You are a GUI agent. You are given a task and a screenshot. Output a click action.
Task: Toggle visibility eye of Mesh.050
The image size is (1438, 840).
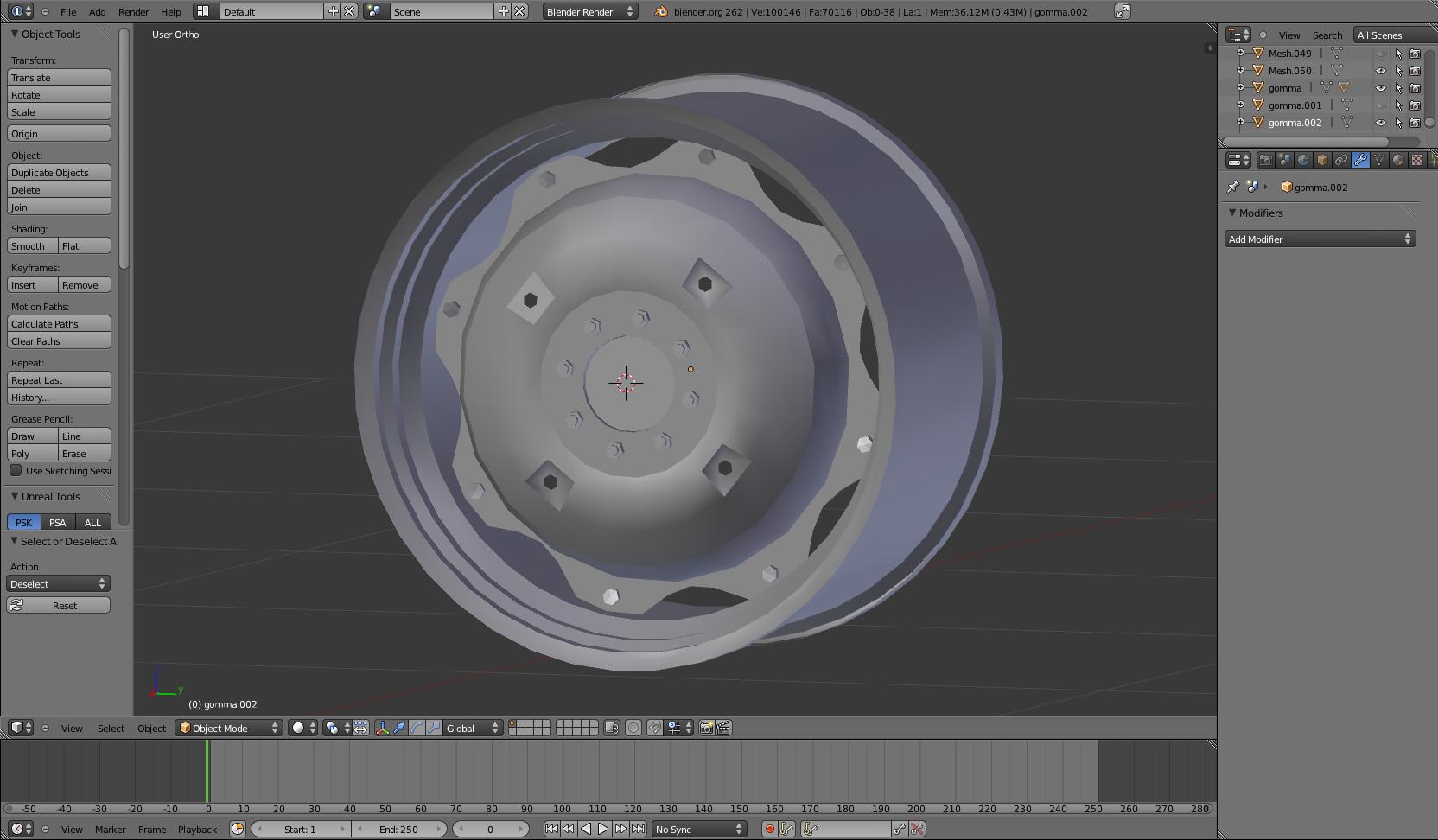[1380, 71]
